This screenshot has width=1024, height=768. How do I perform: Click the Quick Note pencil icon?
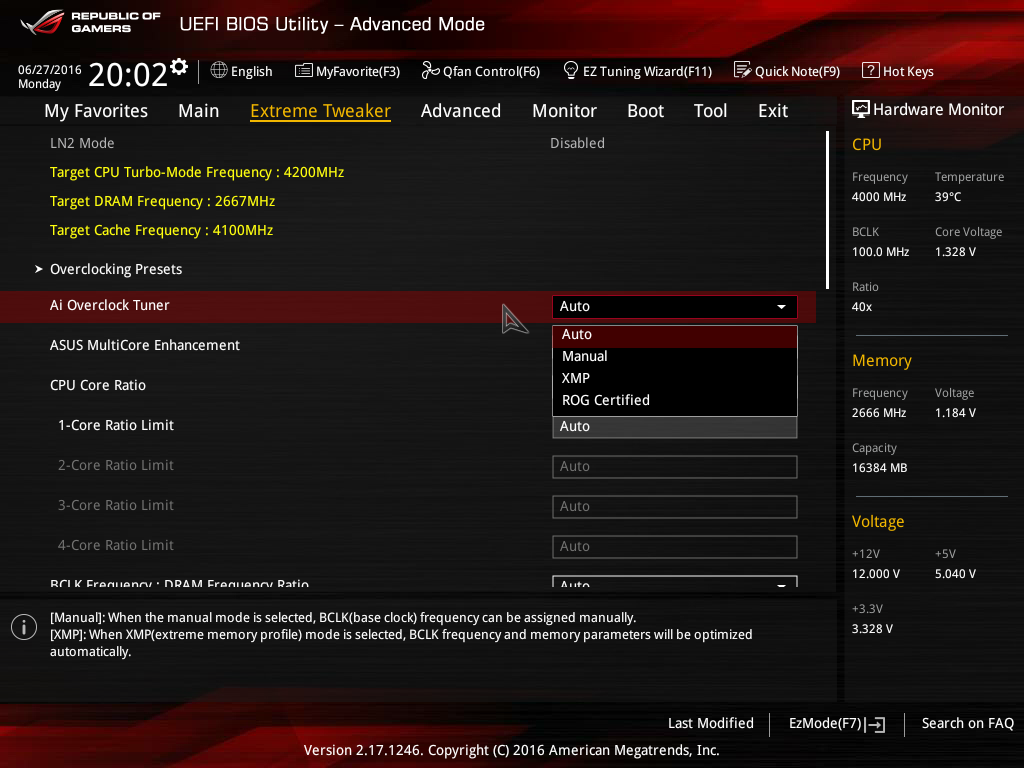[x=743, y=70]
